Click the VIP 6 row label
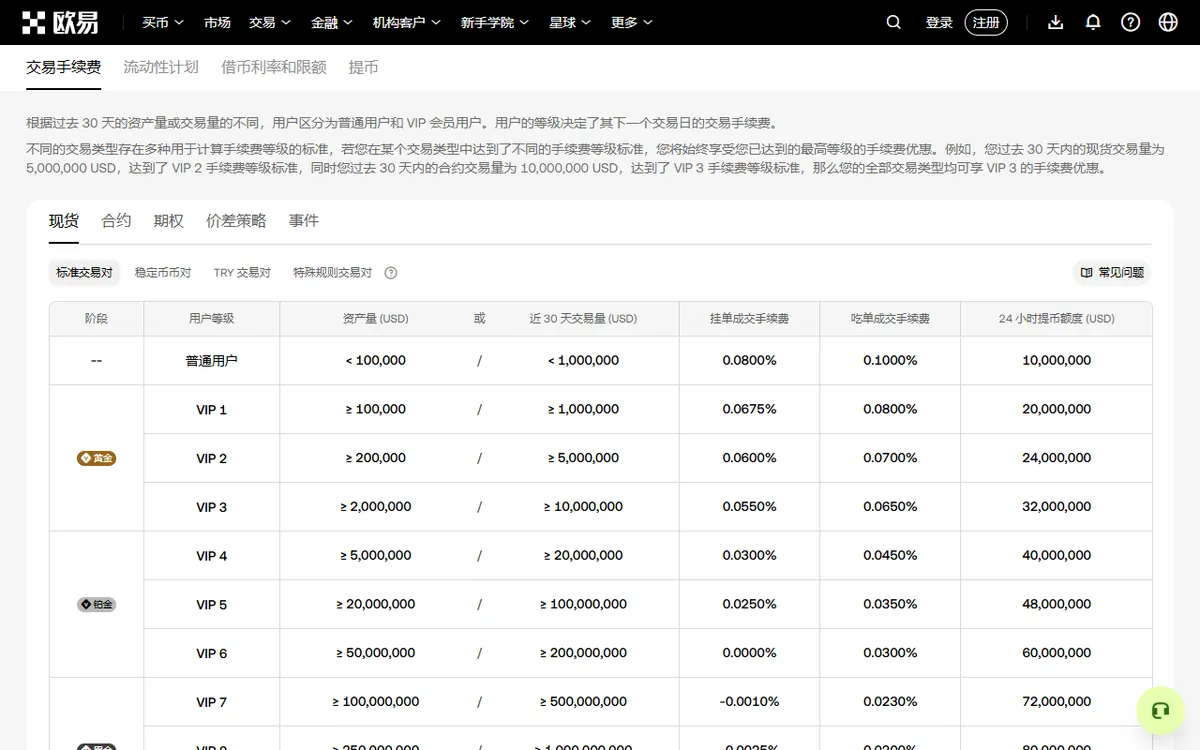The image size is (1200, 750). coord(212,654)
